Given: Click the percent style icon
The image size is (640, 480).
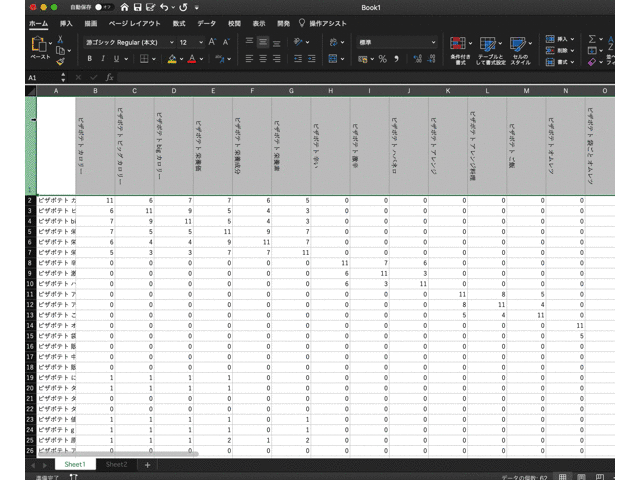Looking at the screenshot, I should [382, 59].
